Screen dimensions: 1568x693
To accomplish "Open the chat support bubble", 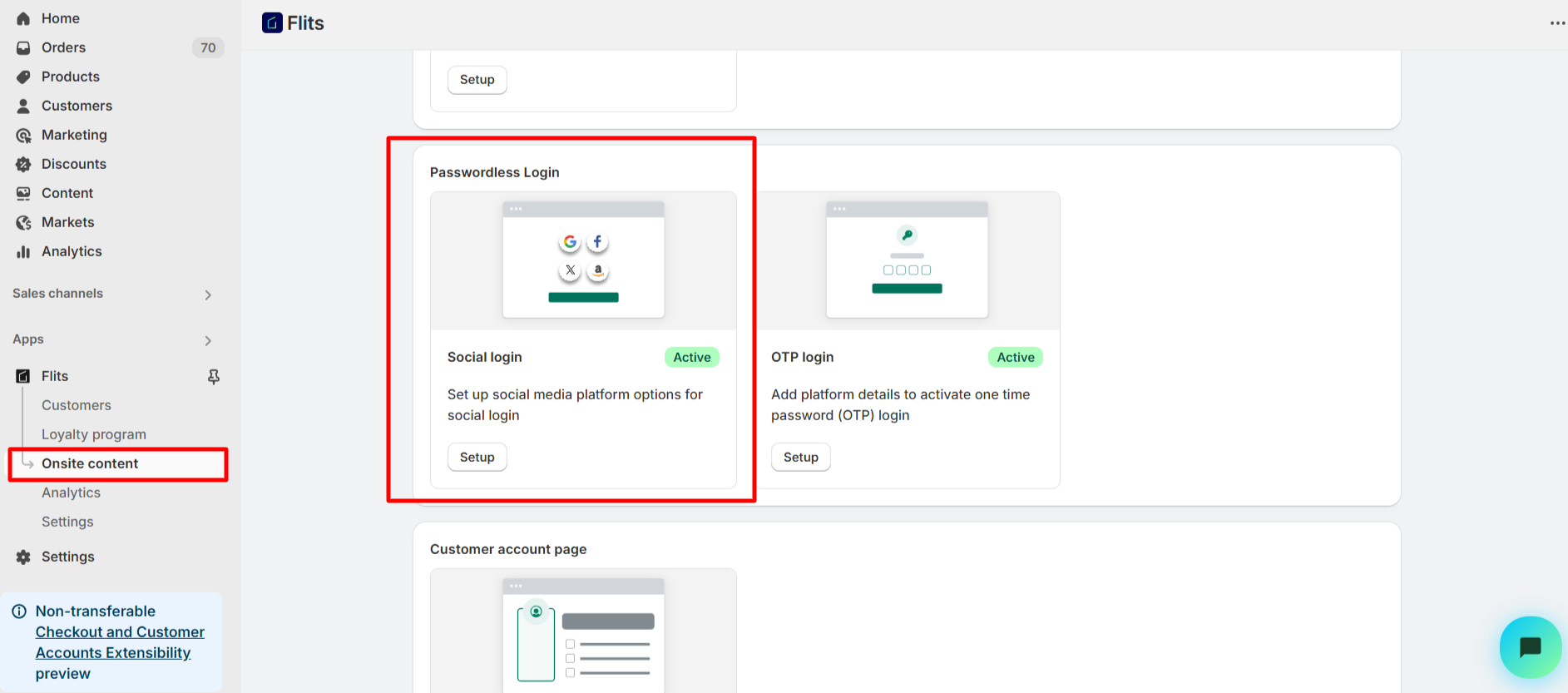I will [x=1530, y=646].
